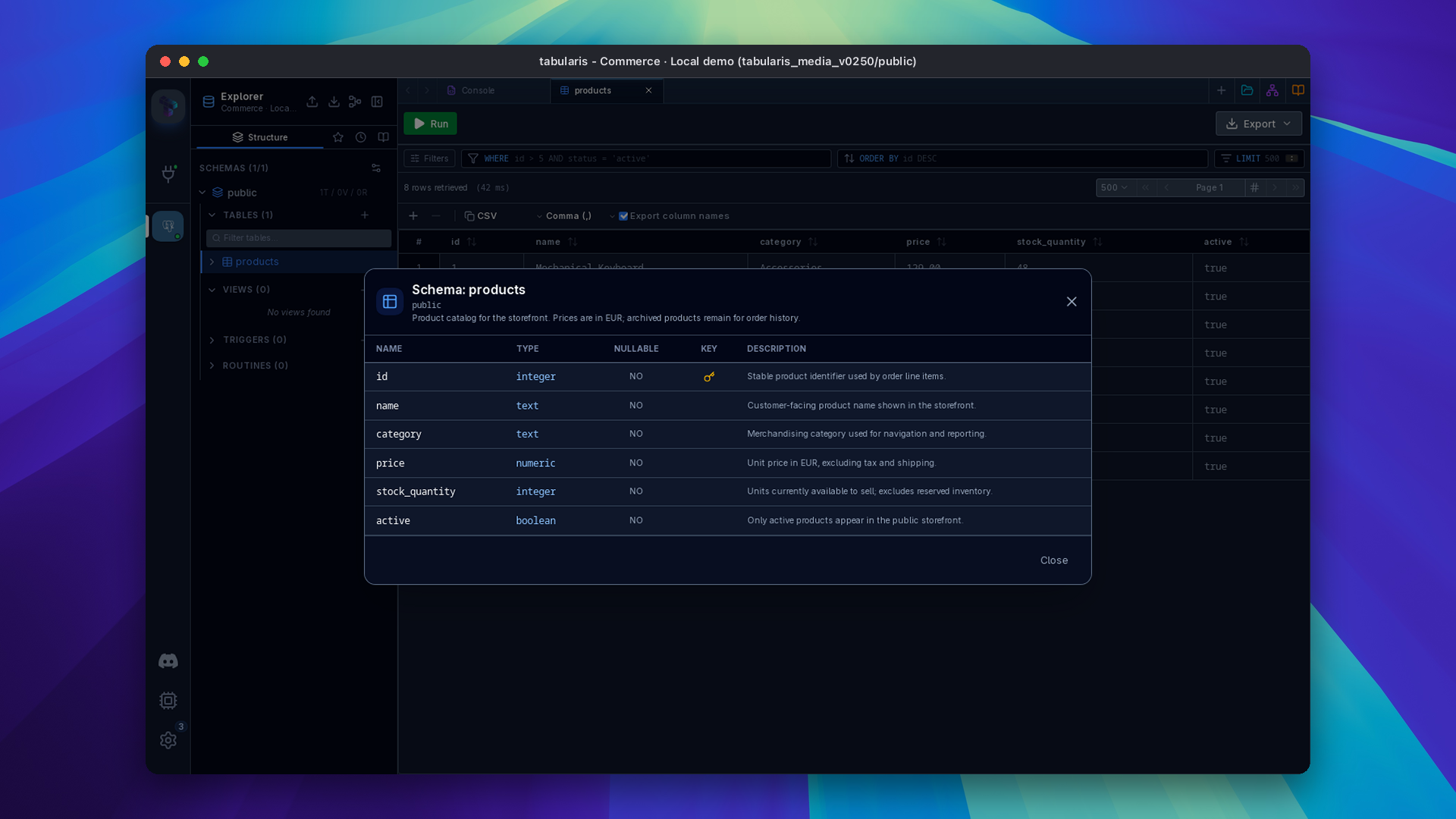Toggle Export column names checkbox

point(623,216)
